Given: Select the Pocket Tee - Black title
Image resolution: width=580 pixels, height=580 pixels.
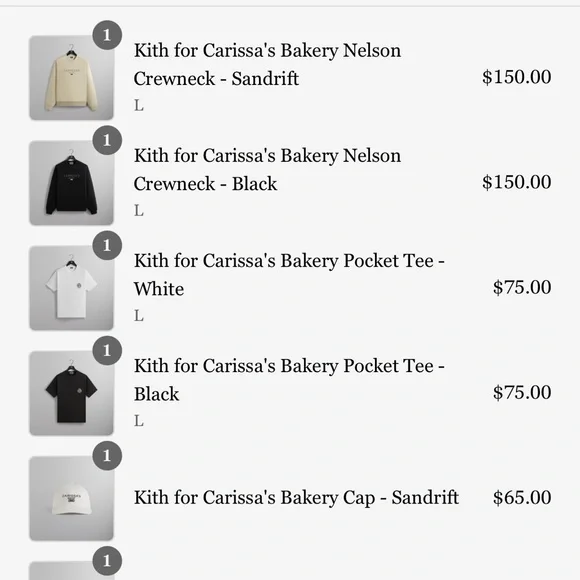Looking at the screenshot, I should click(x=289, y=380).
